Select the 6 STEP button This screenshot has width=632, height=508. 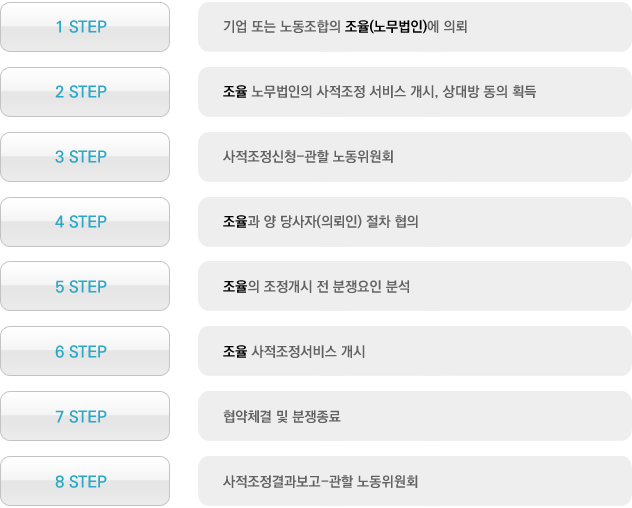pyautogui.click(x=85, y=351)
